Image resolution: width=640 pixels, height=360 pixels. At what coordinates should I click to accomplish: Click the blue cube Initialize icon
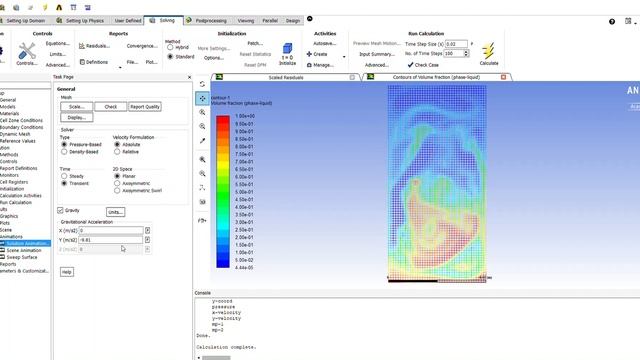(x=287, y=49)
